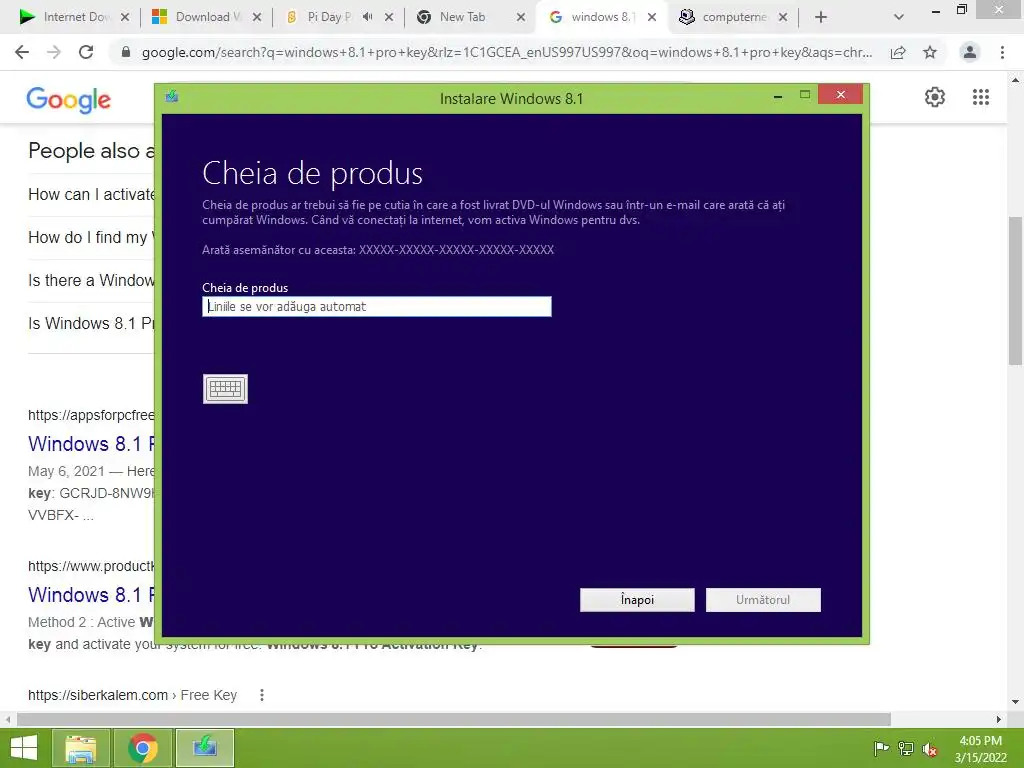Screen dimensions: 1024x768
Task: Go back in Chrome
Action: (x=22, y=52)
